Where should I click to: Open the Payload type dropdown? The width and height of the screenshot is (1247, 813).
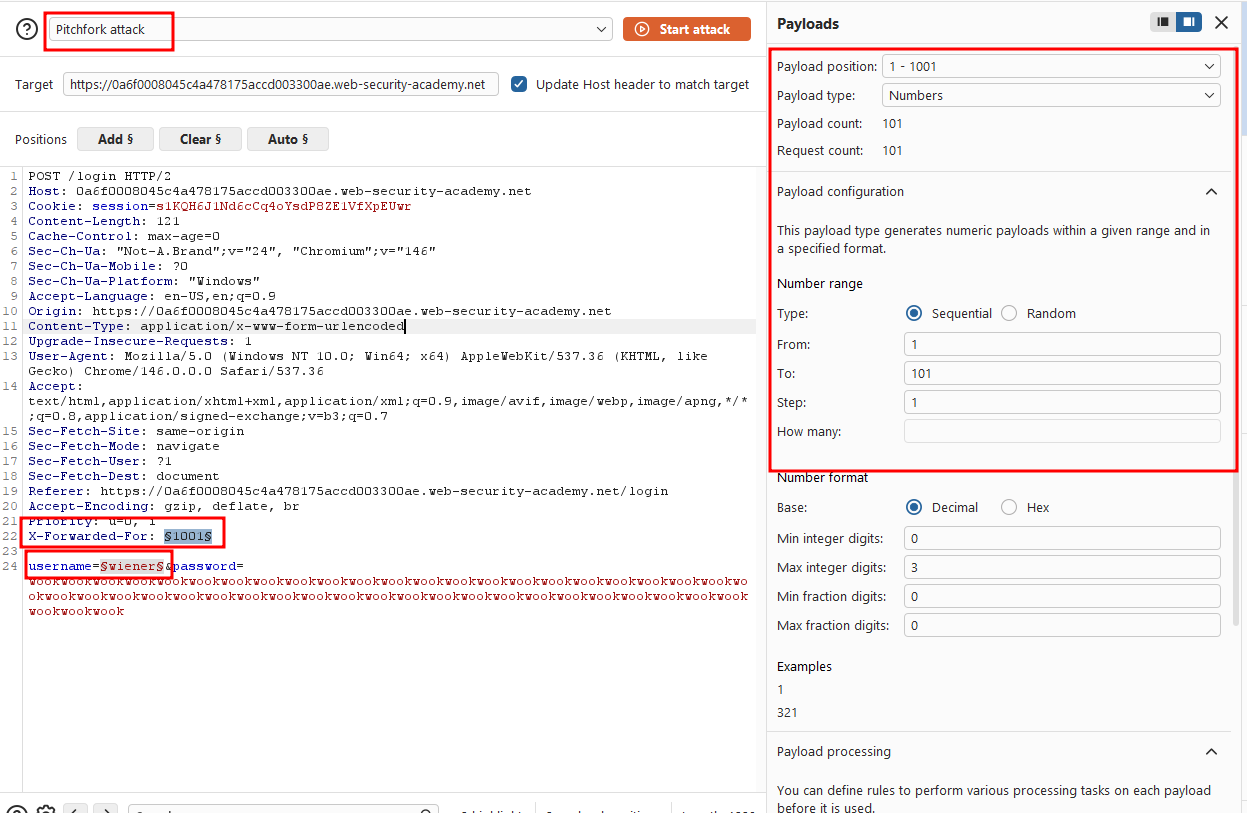(x=1051, y=96)
